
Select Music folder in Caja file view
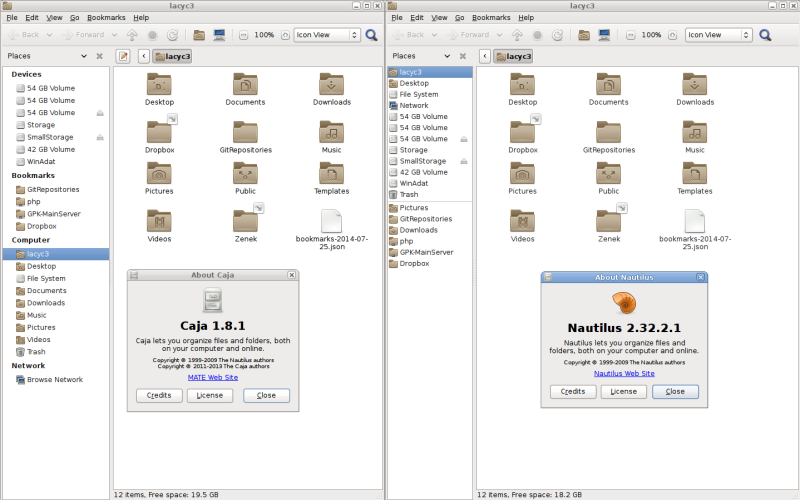click(332, 137)
